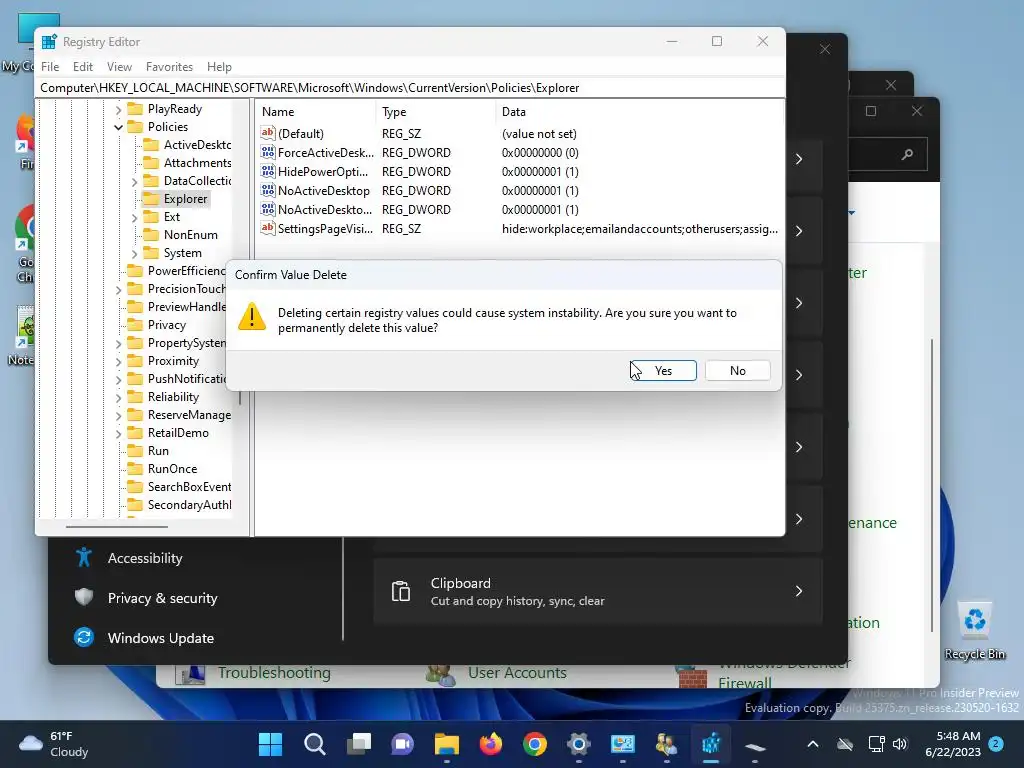
Task: Expand the Reliability tree node
Action: (118, 397)
